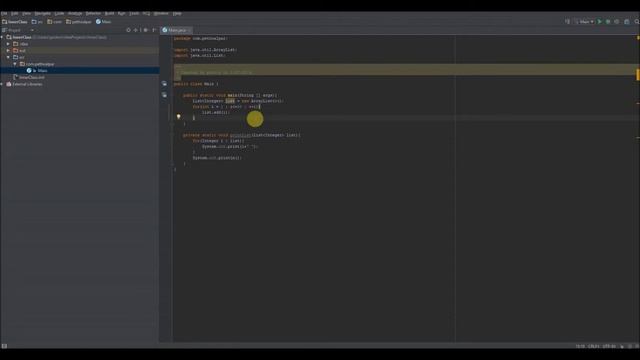Click the green Run button
The width and height of the screenshot is (640, 360).
tap(600, 22)
